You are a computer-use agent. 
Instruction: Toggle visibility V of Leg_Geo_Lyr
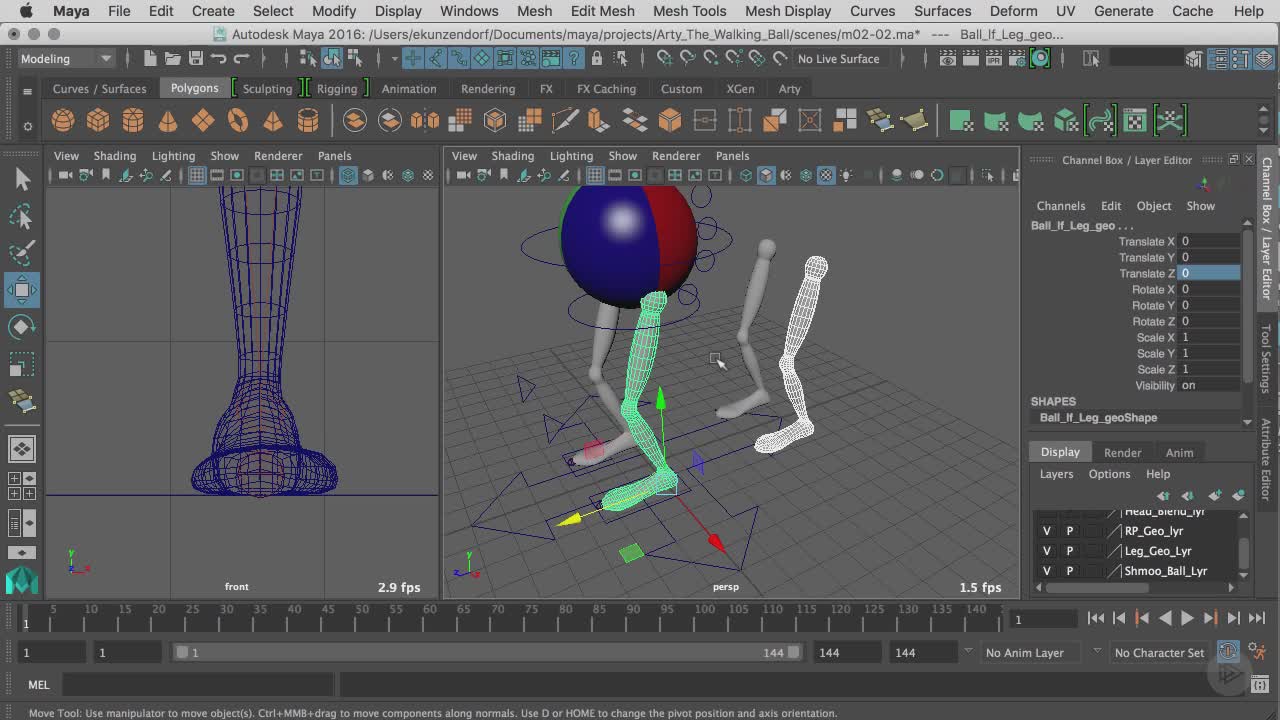point(1047,551)
